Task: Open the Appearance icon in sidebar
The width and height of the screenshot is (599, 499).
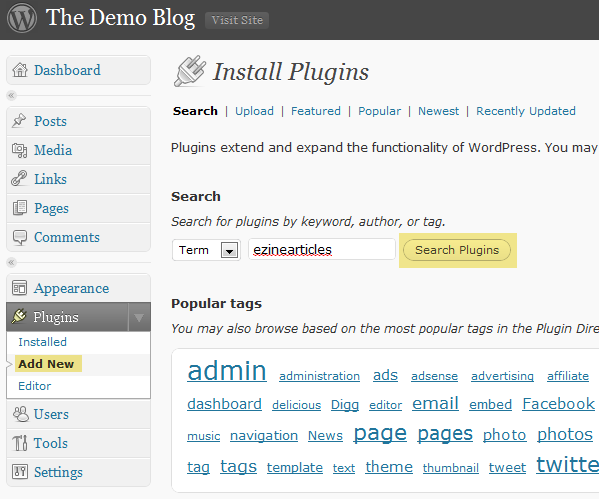Action: point(19,288)
